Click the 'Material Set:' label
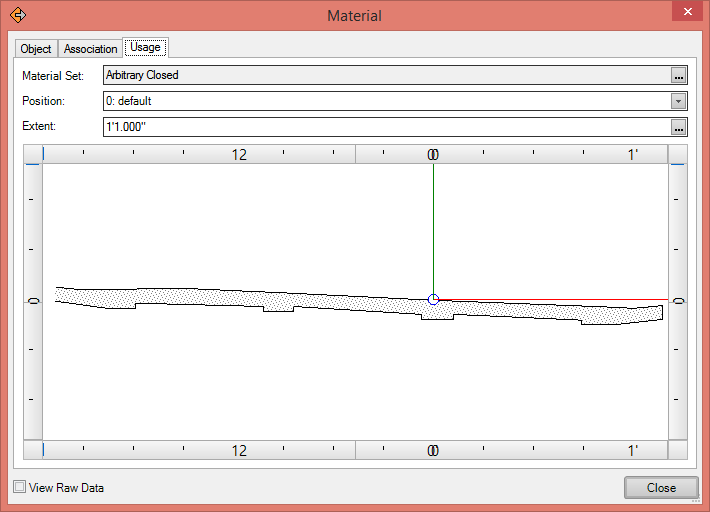The width and height of the screenshot is (710, 512). tap(53, 76)
